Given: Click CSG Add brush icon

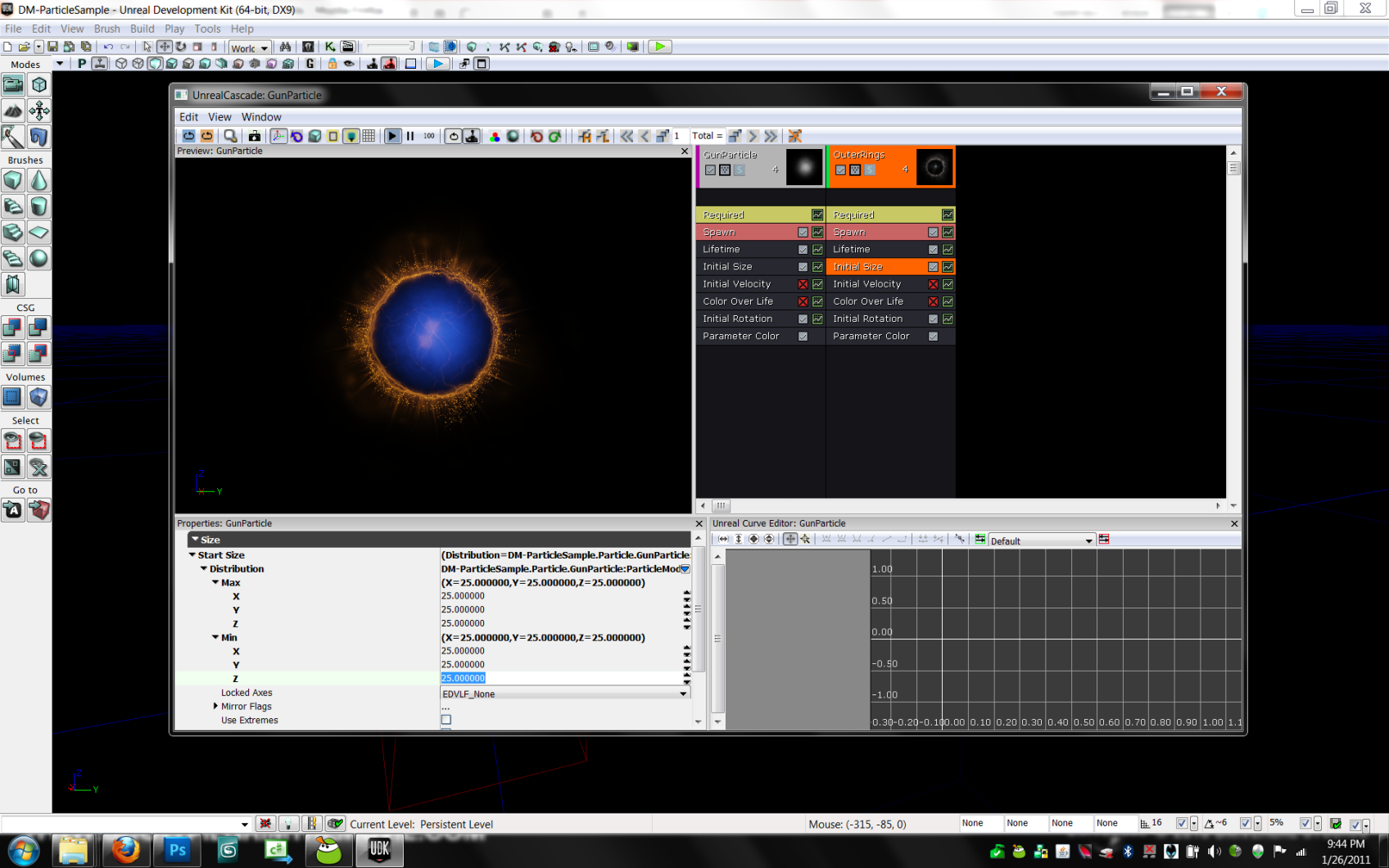Looking at the screenshot, I should point(13,328).
